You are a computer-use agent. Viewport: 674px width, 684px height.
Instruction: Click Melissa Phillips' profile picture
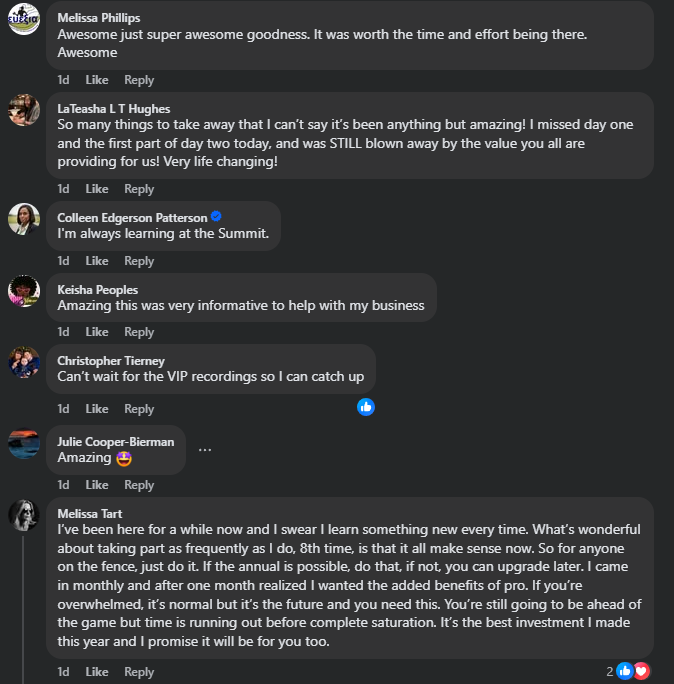24,19
